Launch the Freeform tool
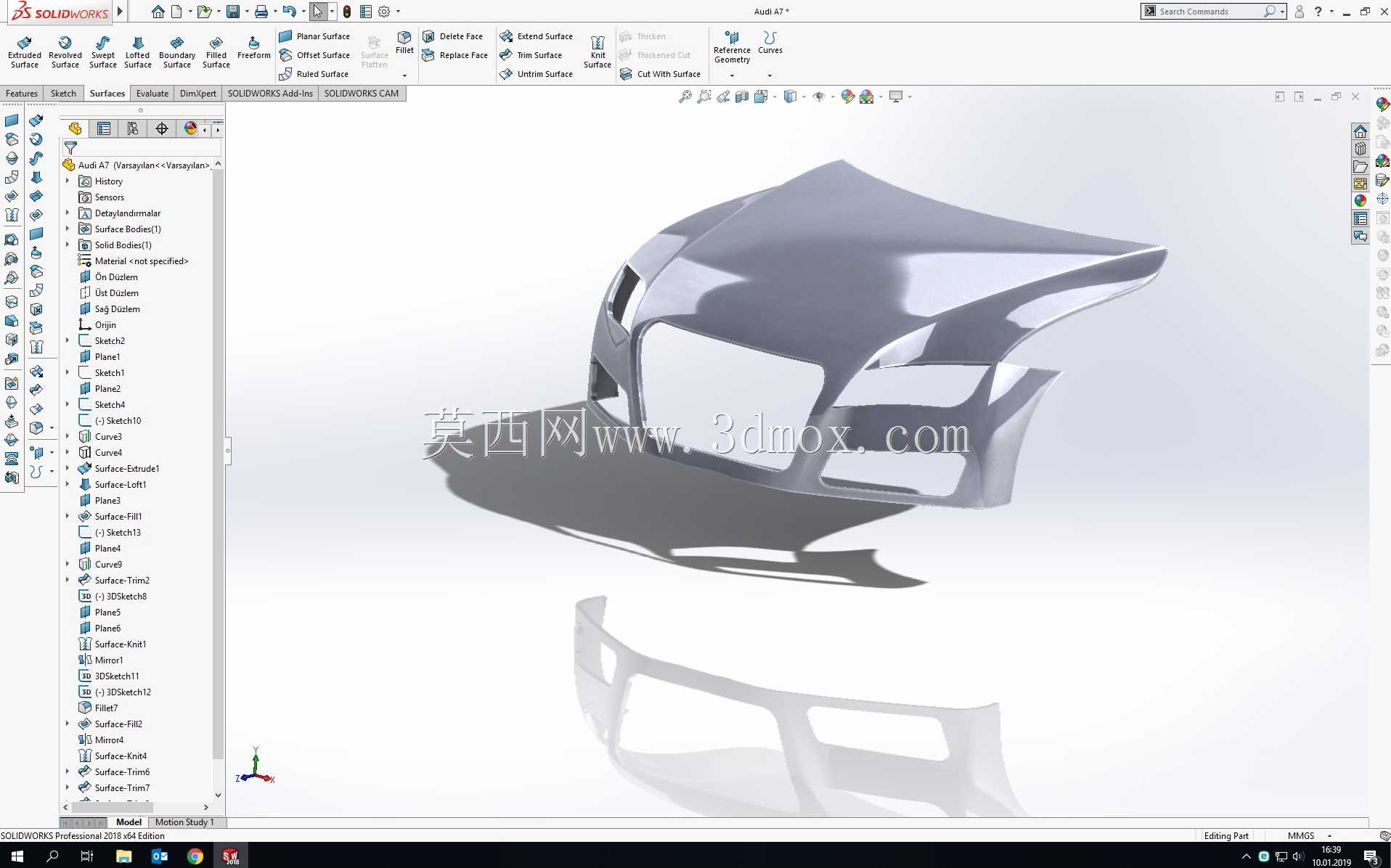The height and width of the screenshot is (868, 1391). pos(254,48)
